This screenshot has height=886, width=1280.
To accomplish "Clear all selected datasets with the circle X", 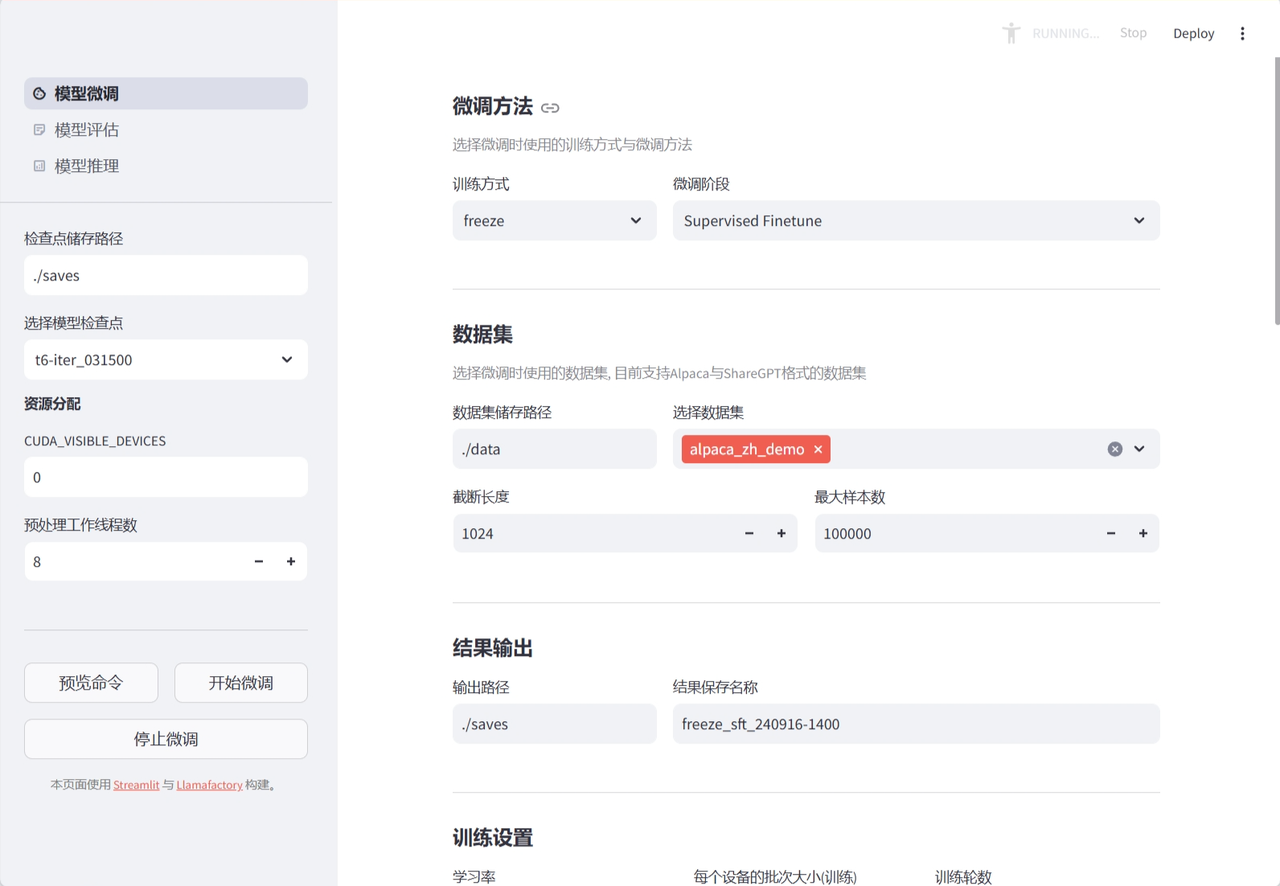I will pyautogui.click(x=1115, y=450).
